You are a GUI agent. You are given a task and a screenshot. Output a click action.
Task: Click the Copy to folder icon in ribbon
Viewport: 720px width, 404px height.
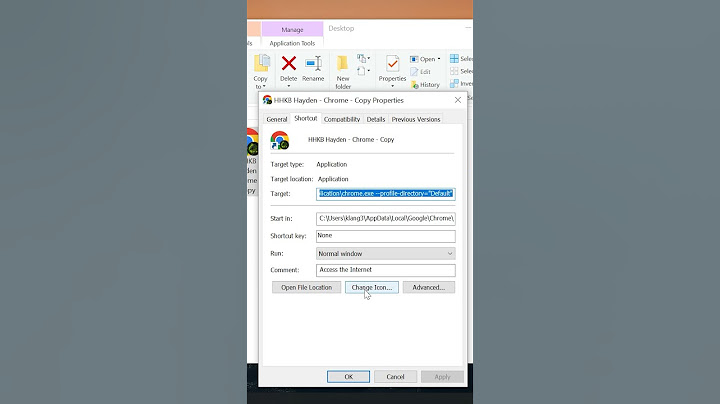[262, 63]
